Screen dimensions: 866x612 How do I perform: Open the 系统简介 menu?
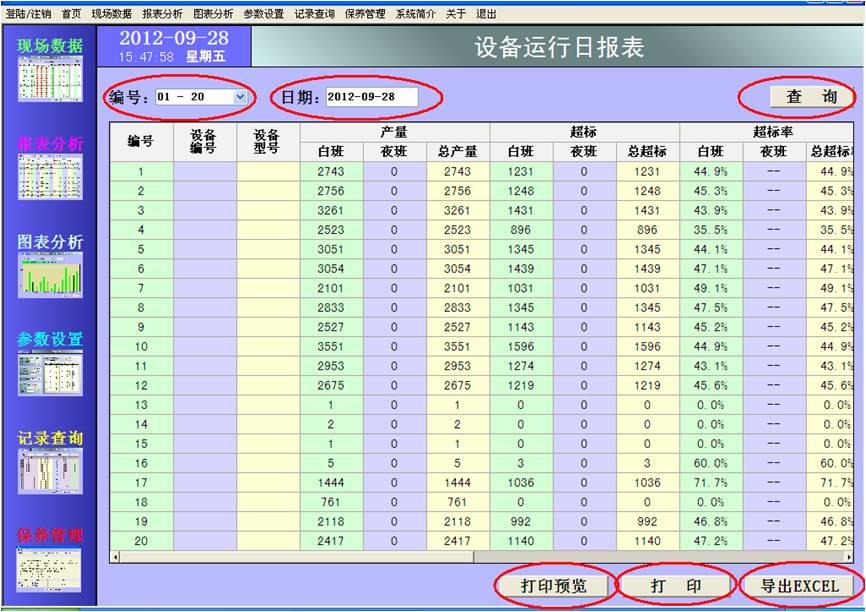tap(415, 14)
